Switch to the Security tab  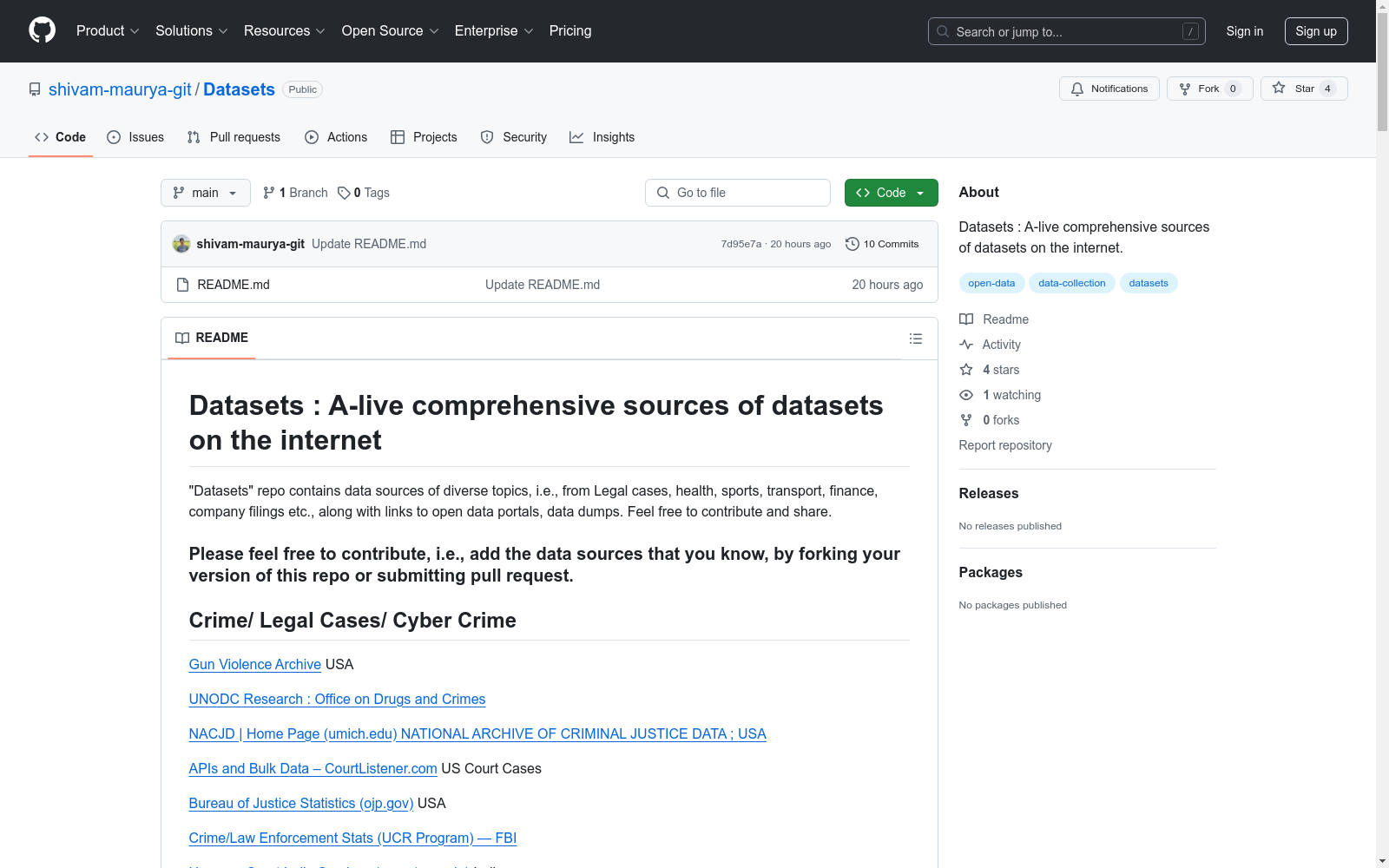pos(514,137)
